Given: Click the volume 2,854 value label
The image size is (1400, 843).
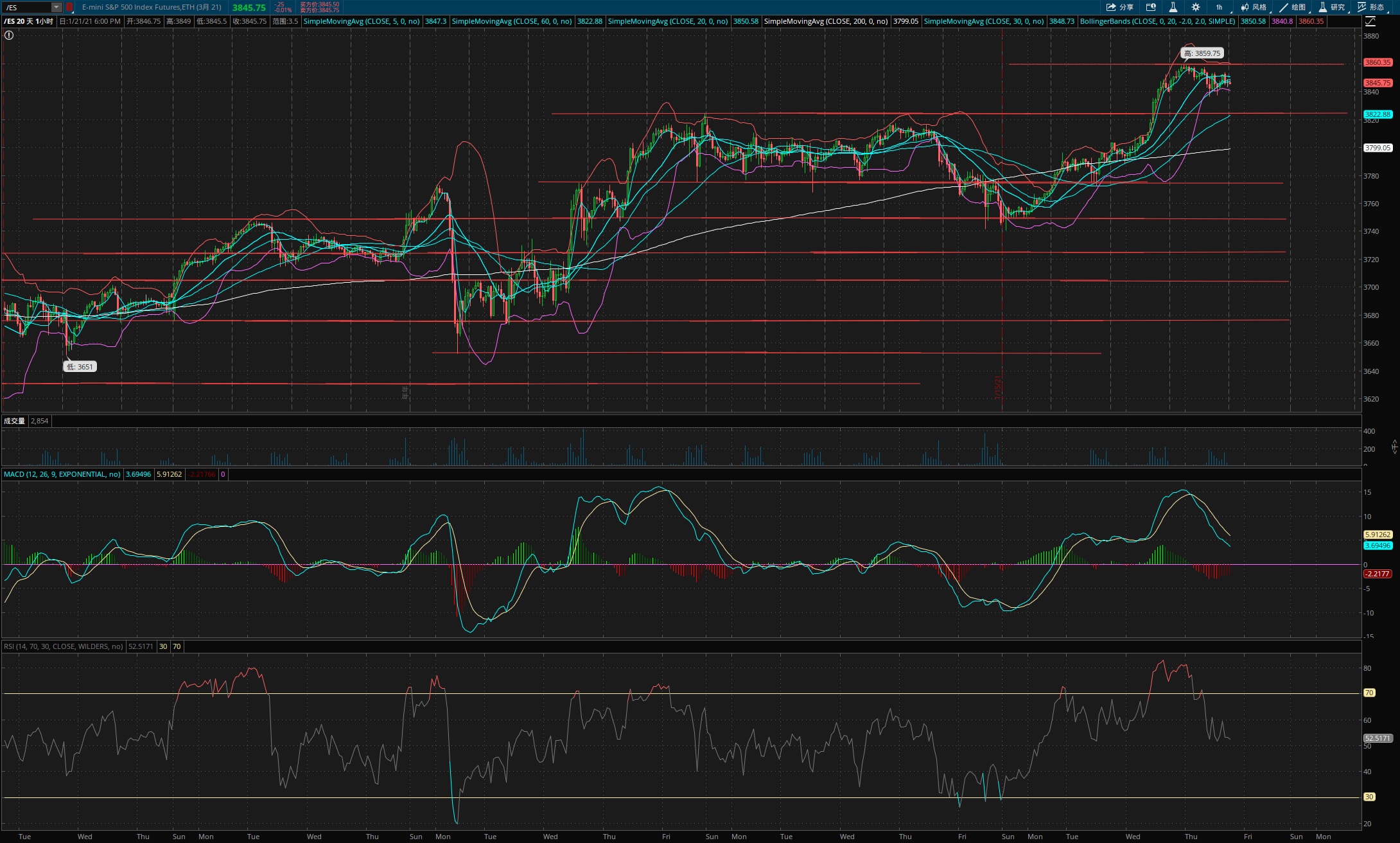Looking at the screenshot, I should (39, 421).
